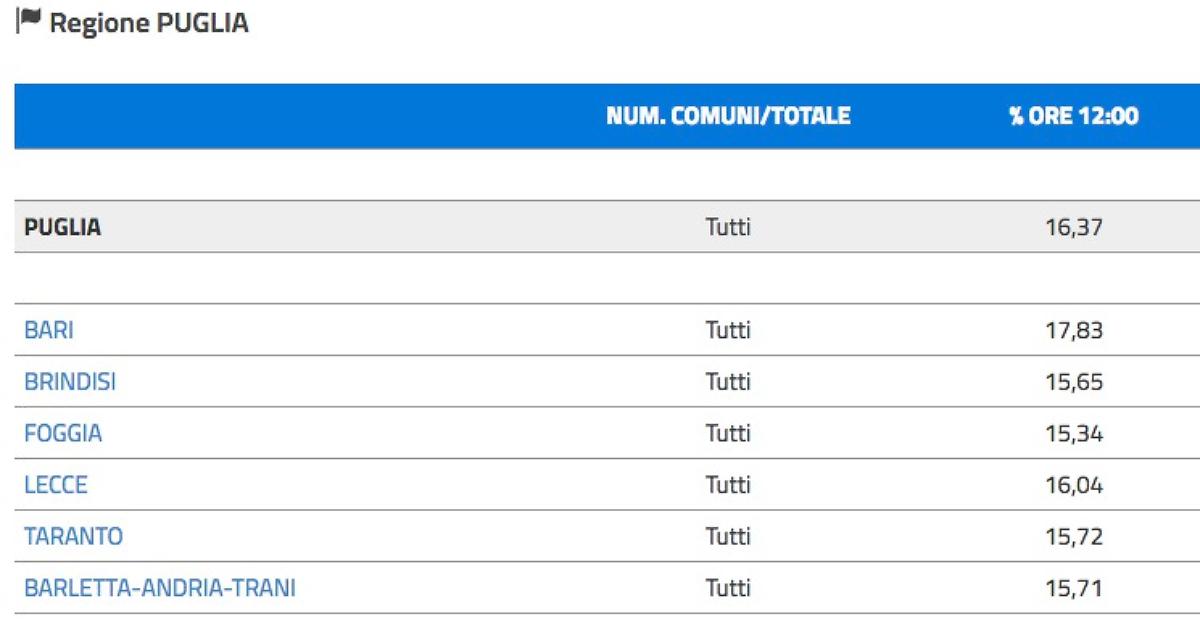The image size is (1200, 630).
Task: Click the 15,71 value for Barletta-Andria-Trani
Action: coord(1074,589)
